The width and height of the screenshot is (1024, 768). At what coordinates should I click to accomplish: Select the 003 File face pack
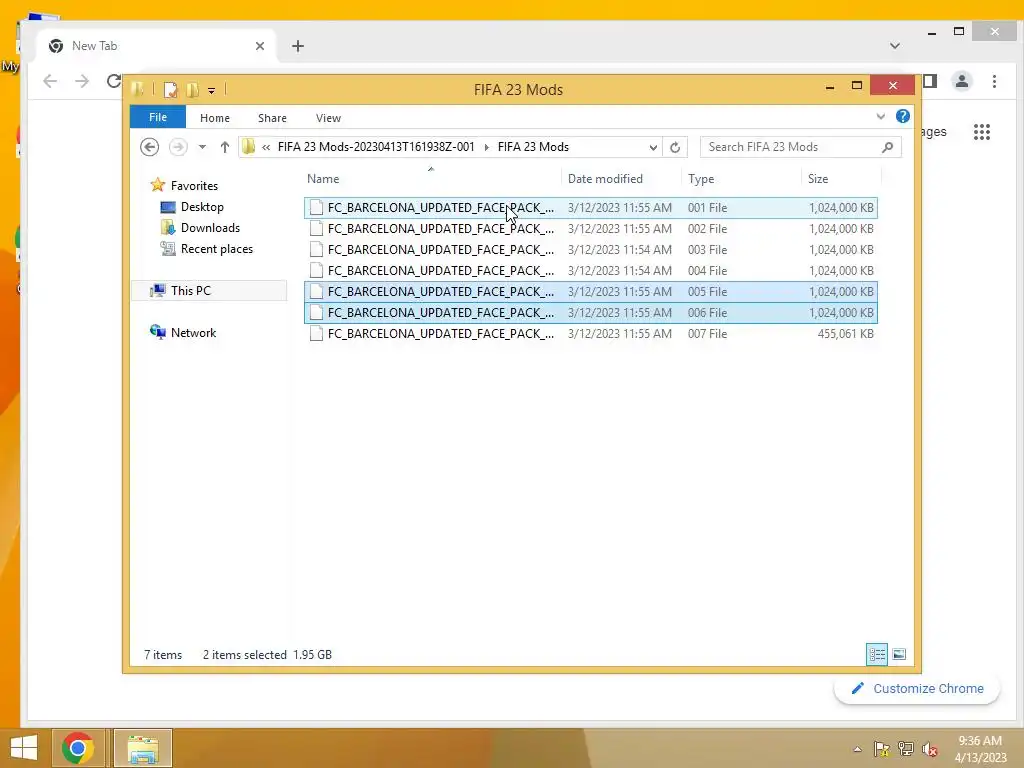coord(590,249)
